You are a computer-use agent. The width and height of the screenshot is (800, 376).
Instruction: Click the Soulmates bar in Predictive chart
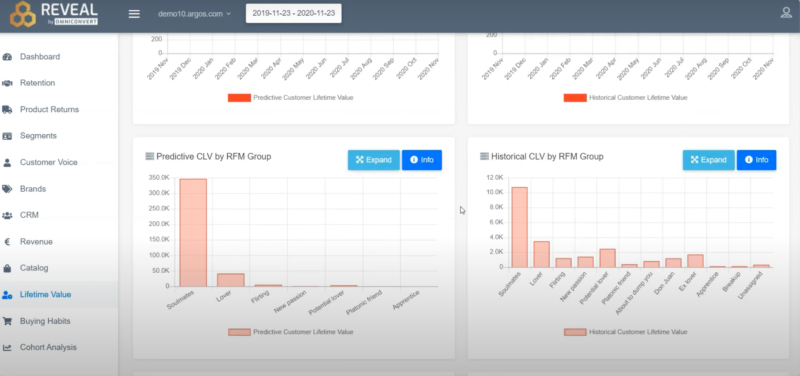[x=193, y=233]
